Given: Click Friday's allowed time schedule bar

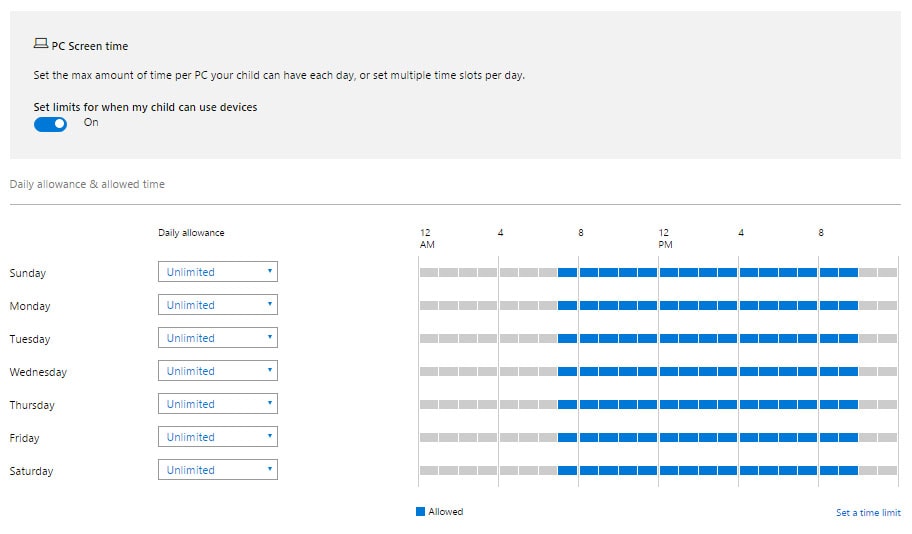Looking at the screenshot, I should (x=707, y=437).
